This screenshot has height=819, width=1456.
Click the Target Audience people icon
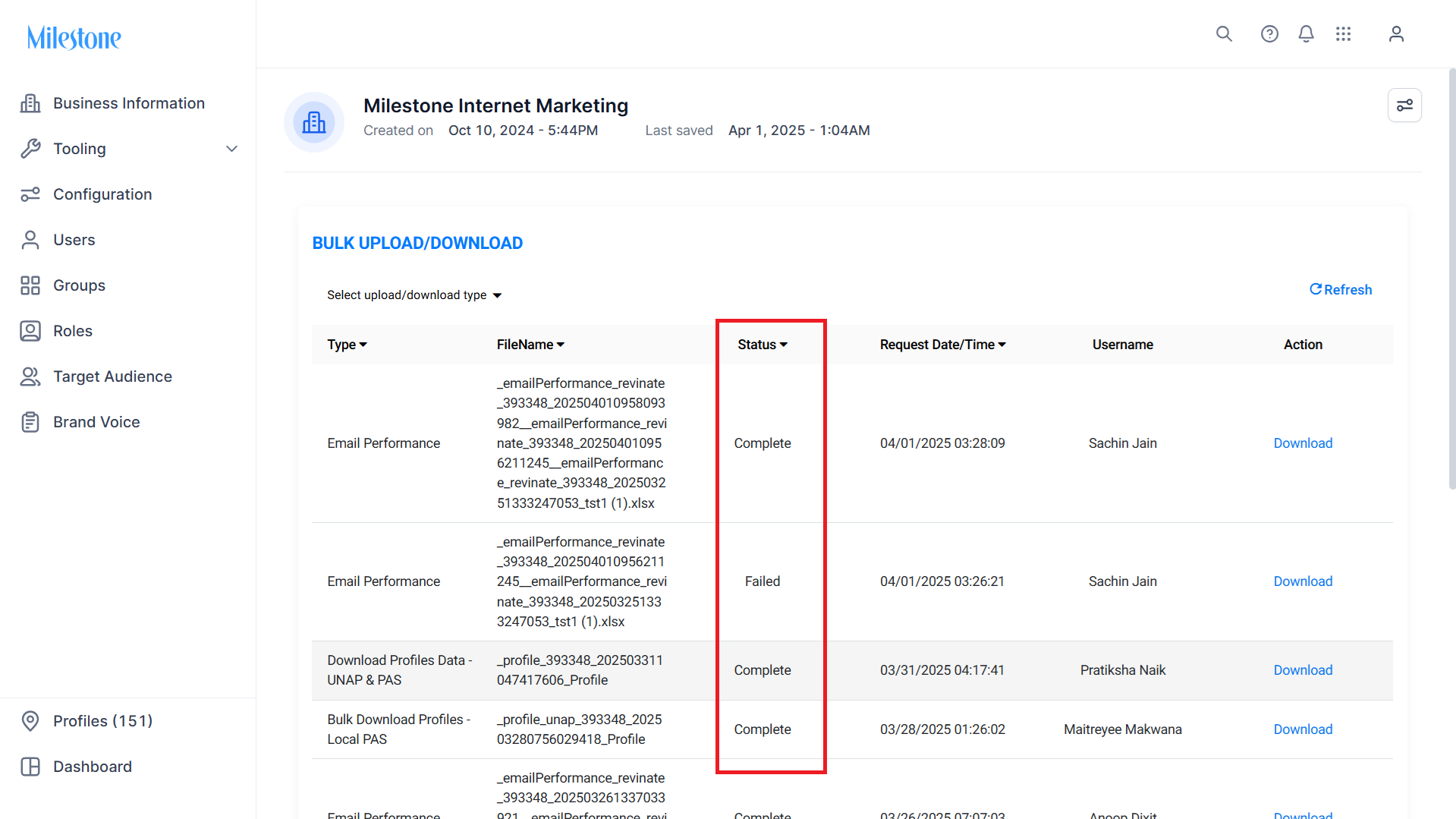30,376
